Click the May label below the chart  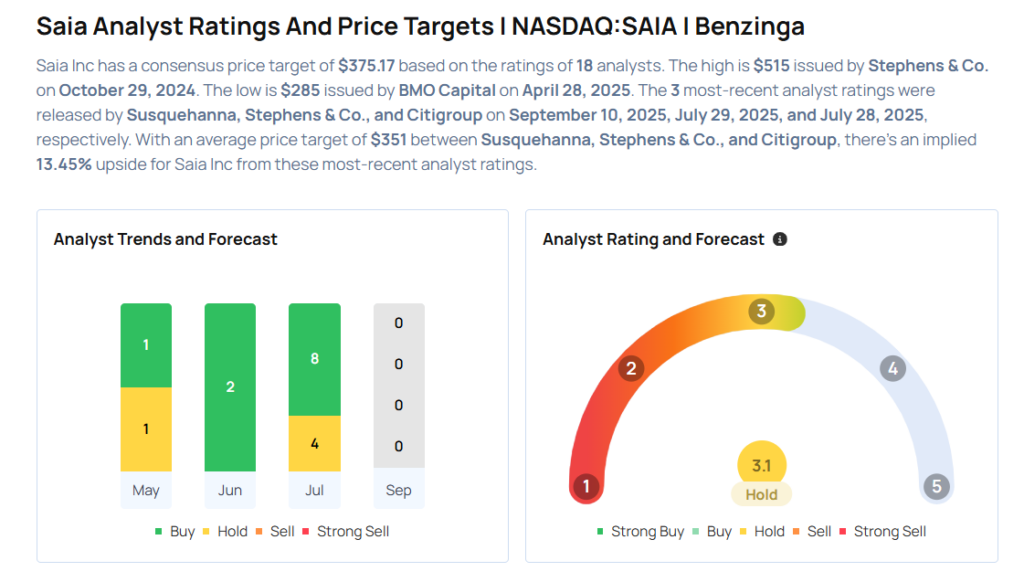tap(146, 491)
